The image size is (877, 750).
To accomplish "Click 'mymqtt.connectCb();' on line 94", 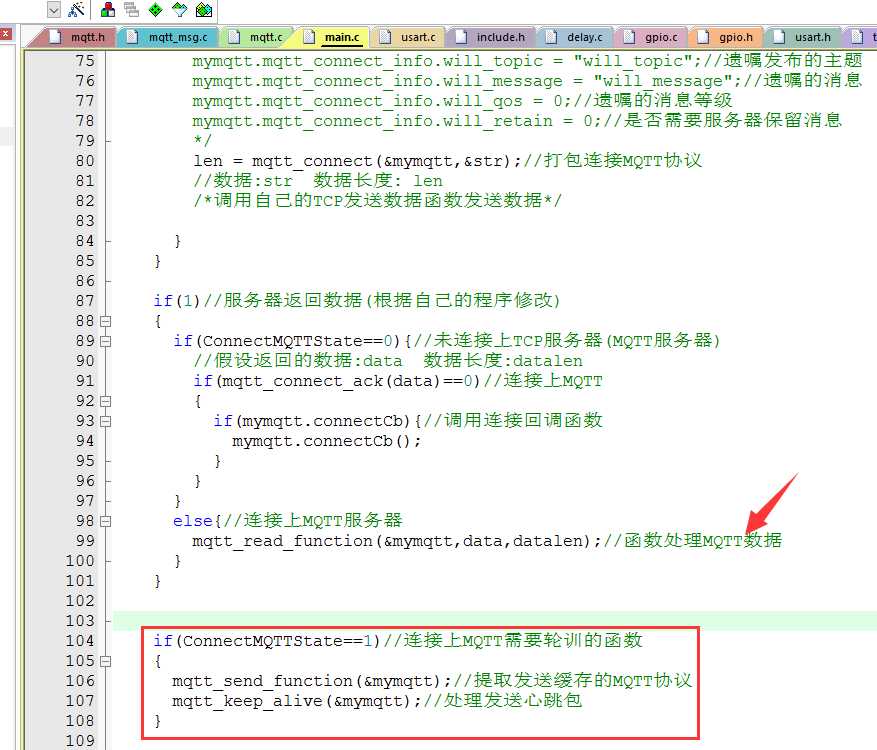I will tap(327, 441).
